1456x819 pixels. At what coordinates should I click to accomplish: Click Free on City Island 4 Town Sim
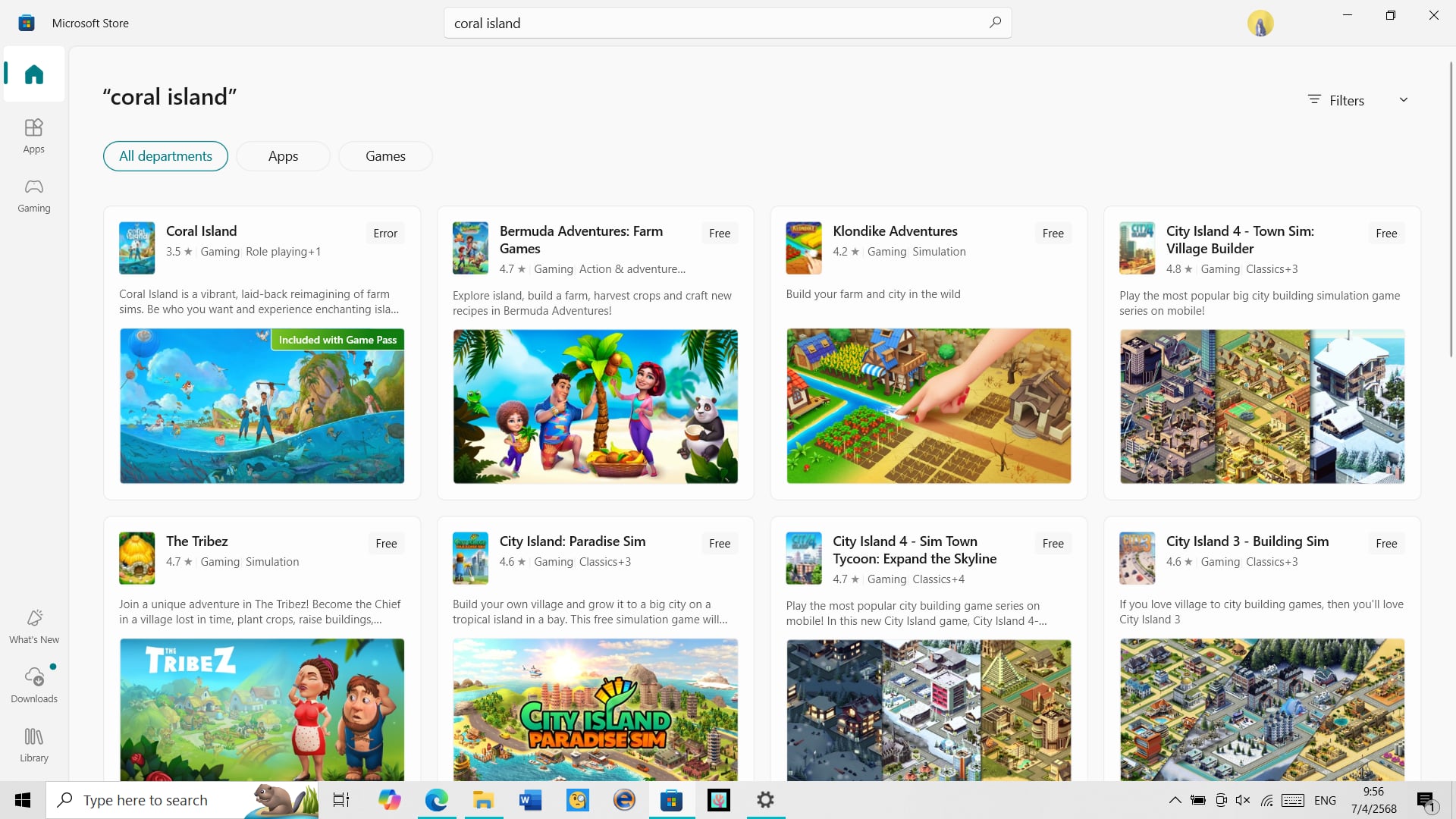click(1386, 234)
